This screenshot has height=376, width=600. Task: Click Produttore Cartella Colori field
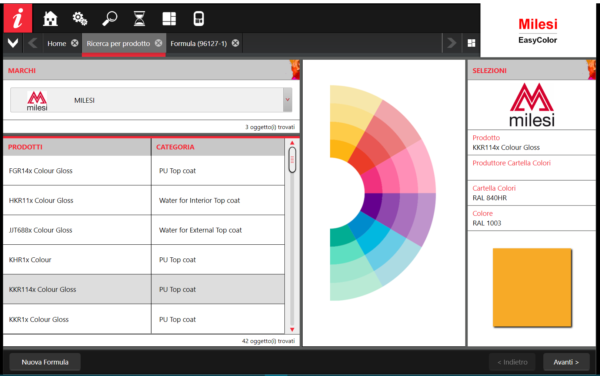point(532,168)
